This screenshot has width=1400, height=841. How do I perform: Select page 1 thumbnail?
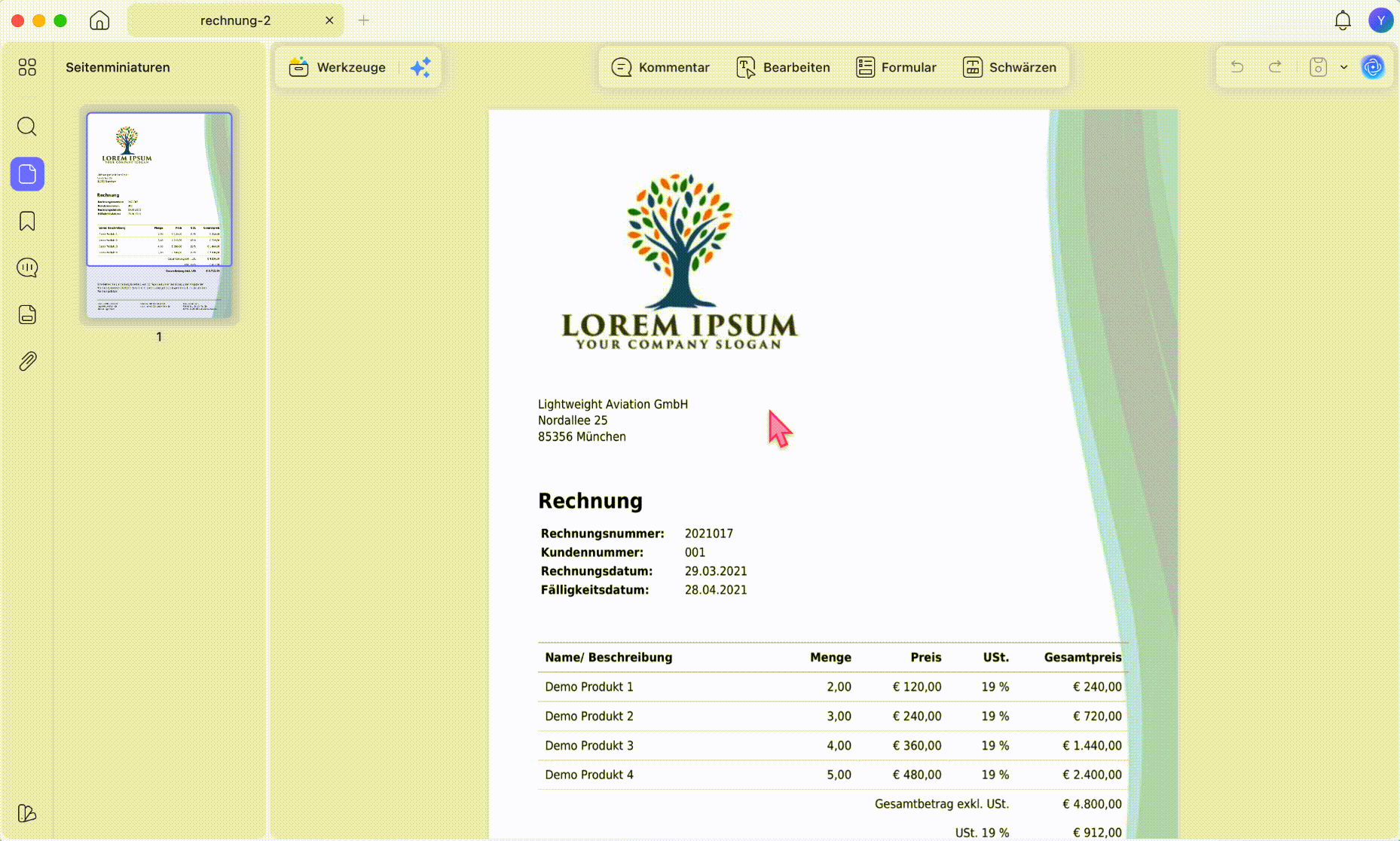[x=159, y=215]
